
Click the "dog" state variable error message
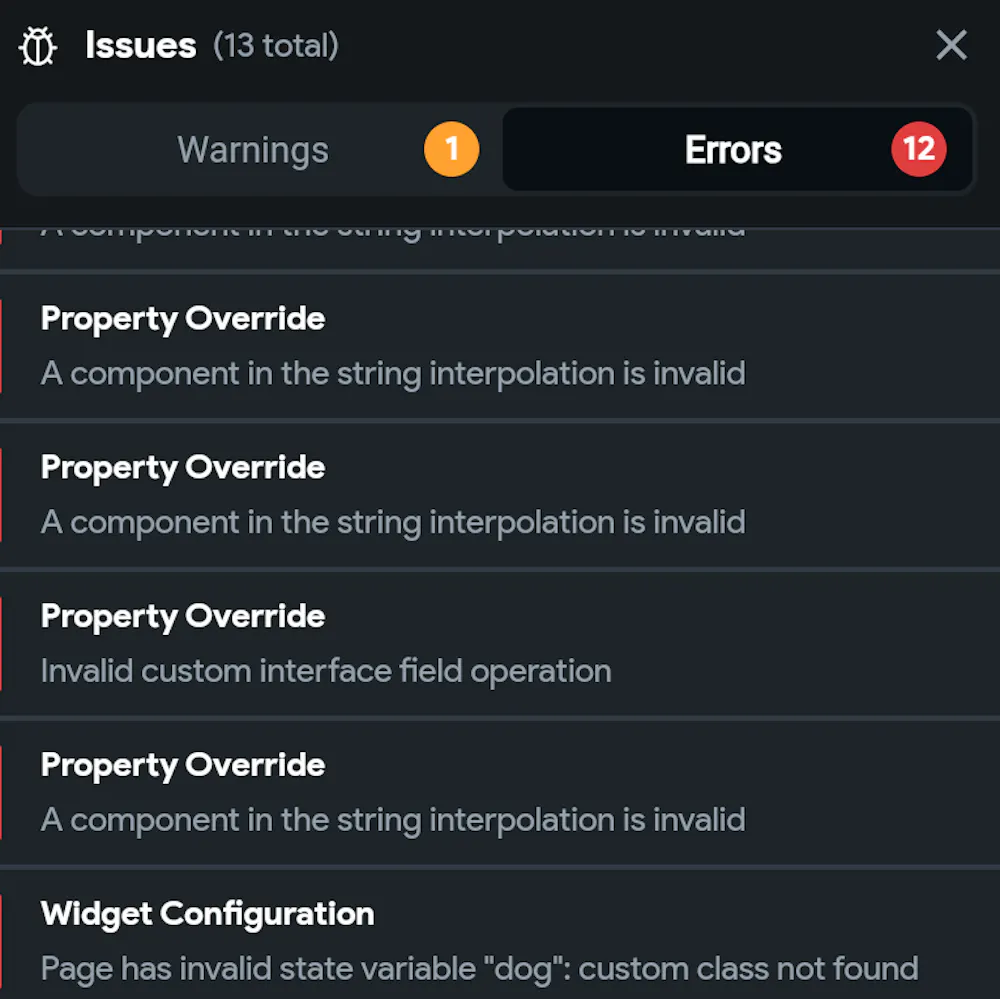tap(479, 968)
